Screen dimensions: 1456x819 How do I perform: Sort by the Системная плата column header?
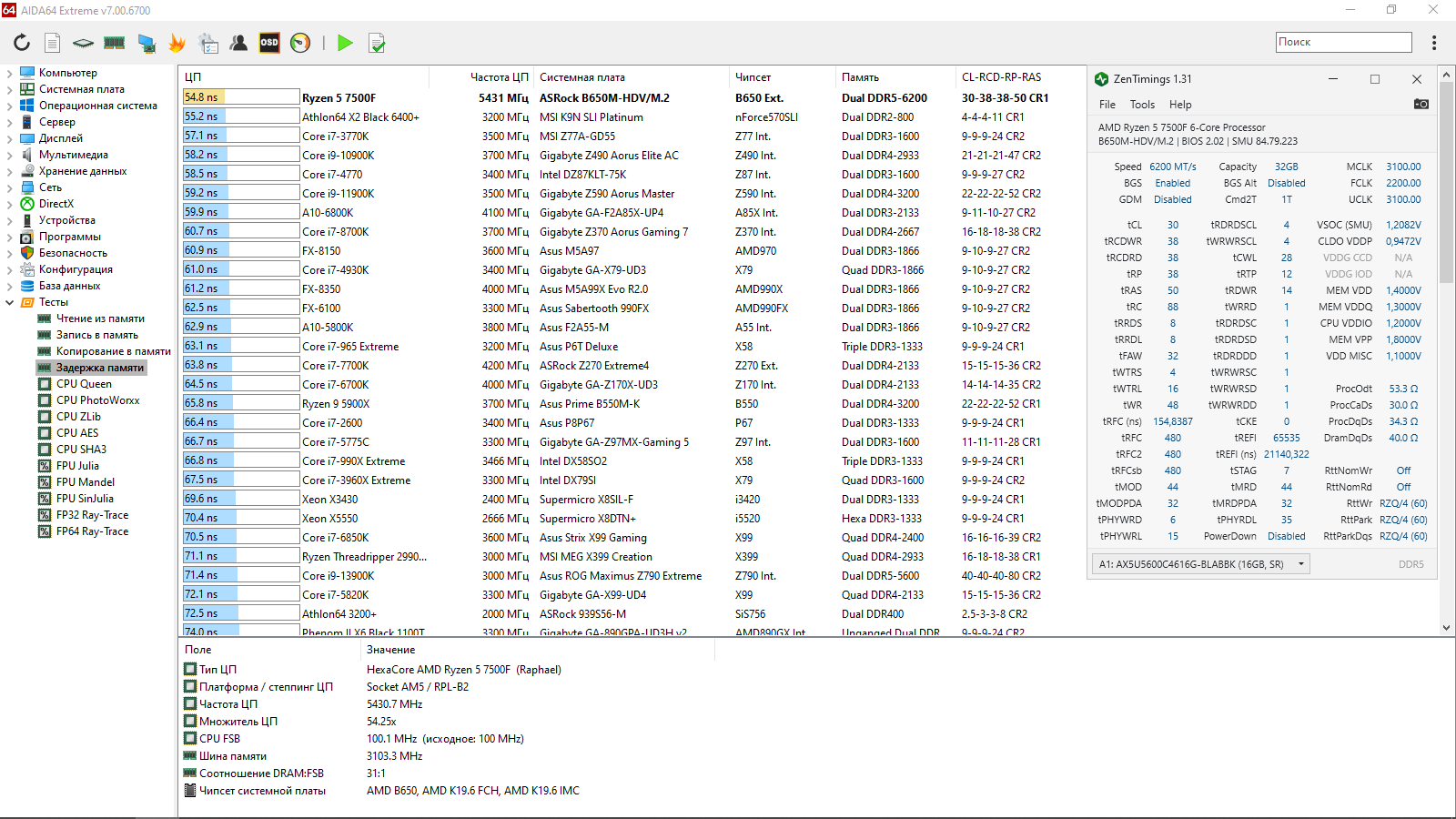(x=632, y=77)
